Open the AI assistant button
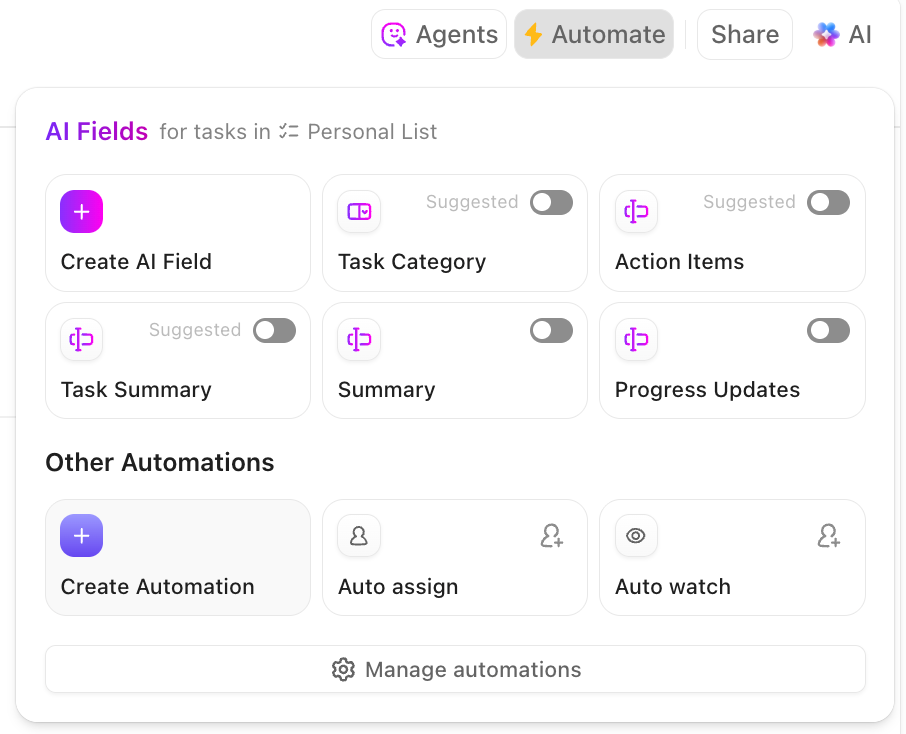 [x=843, y=35]
